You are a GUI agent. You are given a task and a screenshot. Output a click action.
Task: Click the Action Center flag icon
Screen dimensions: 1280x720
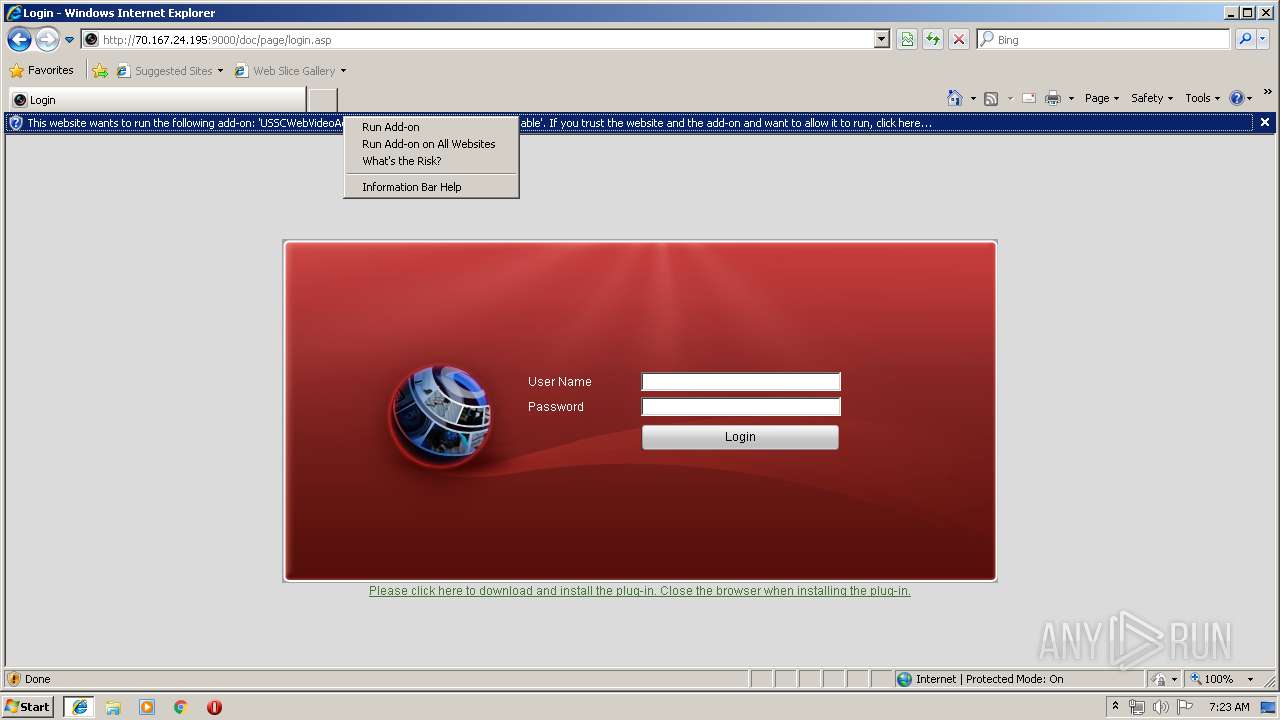1185,707
